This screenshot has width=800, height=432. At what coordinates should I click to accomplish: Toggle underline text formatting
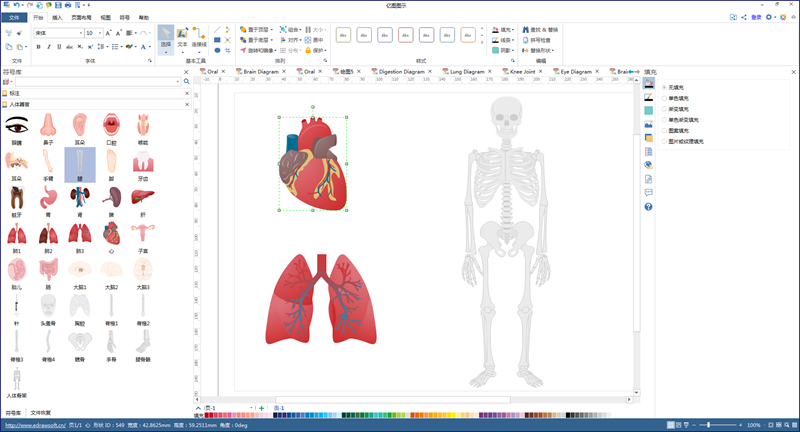tap(59, 46)
